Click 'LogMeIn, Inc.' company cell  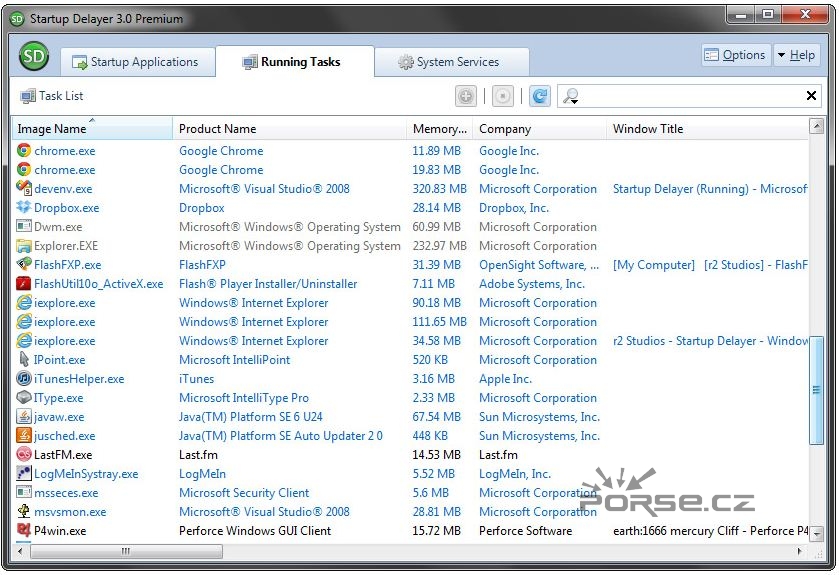point(515,474)
